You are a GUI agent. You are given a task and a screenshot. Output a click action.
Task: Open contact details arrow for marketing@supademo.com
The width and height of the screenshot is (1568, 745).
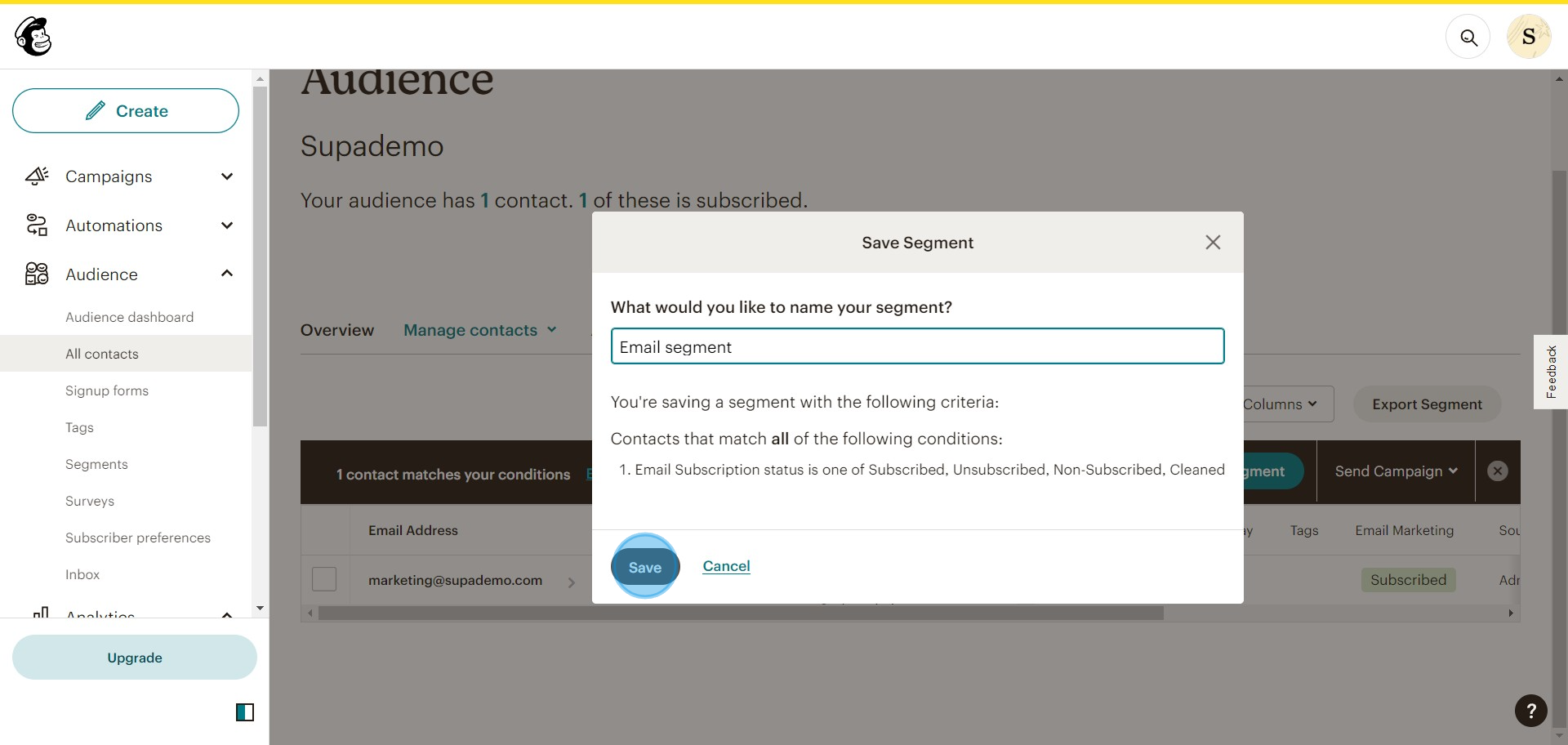click(572, 582)
